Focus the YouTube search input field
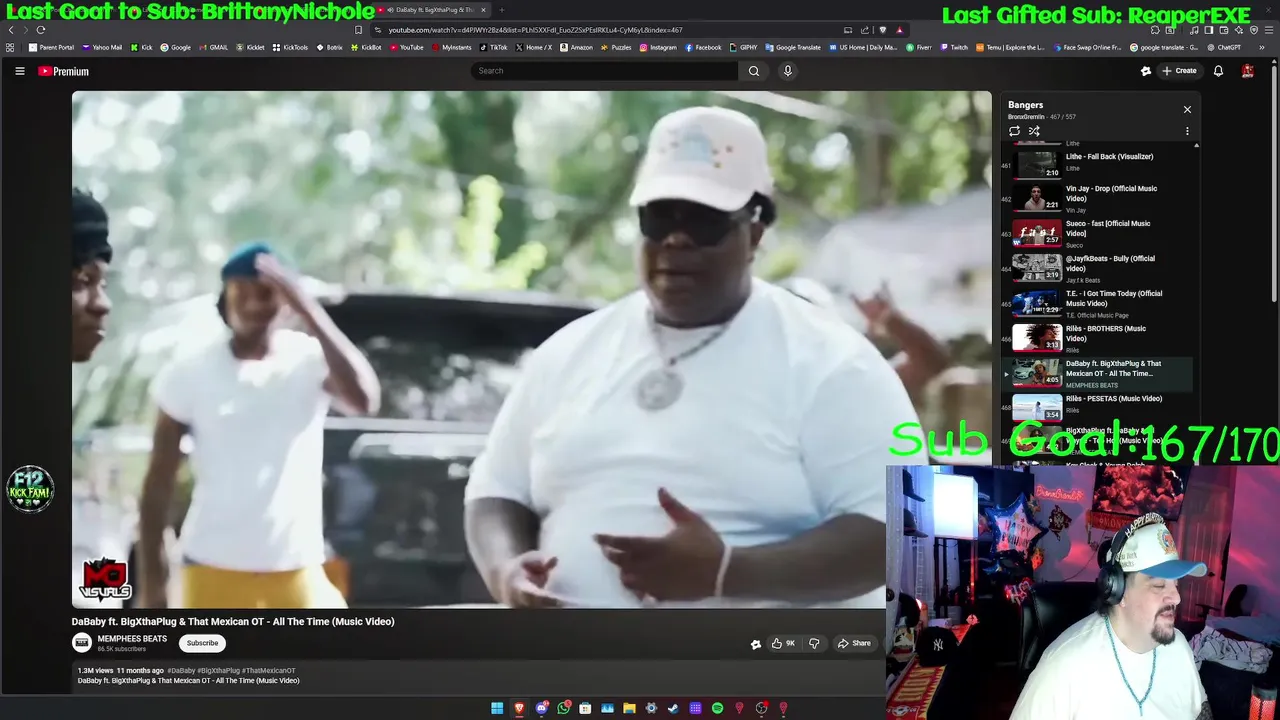This screenshot has height=720, width=1280. tap(605, 71)
